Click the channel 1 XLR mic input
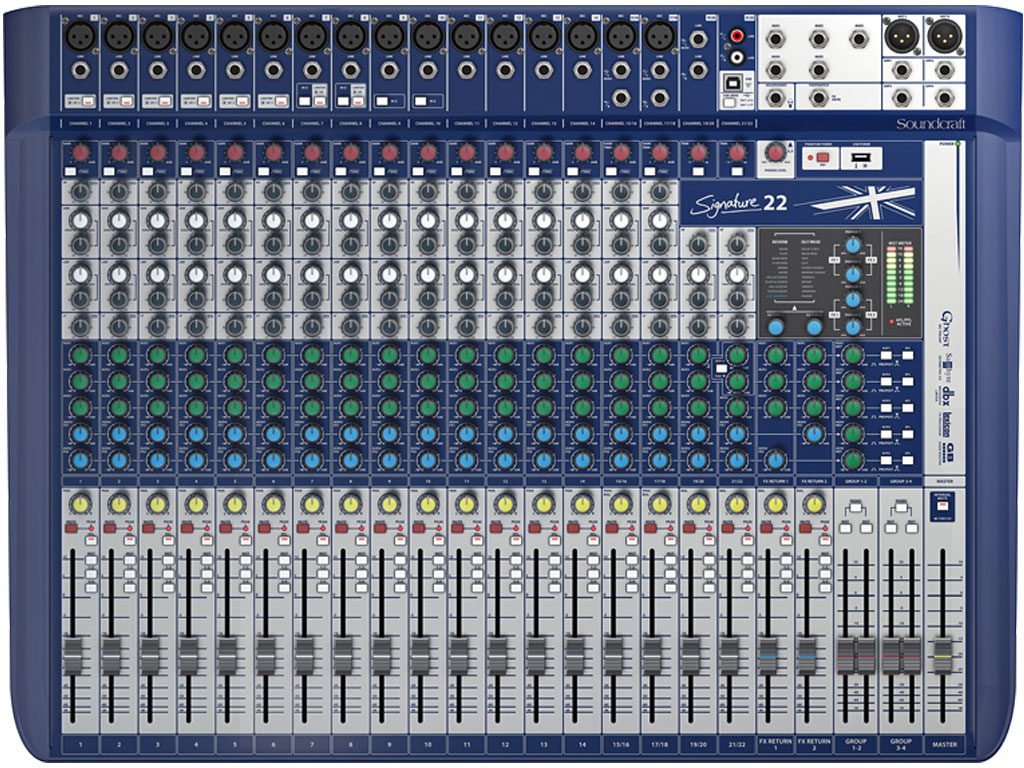This screenshot has width=1024, height=768. [x=81, y=36]
